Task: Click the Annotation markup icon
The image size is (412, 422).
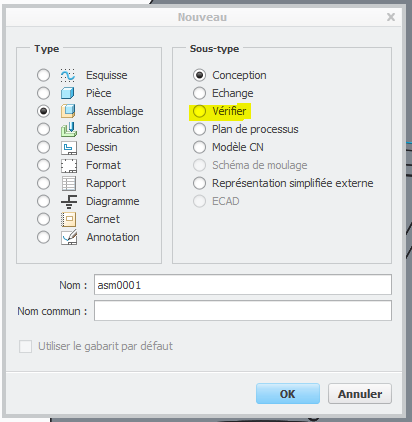Action: point(69,237)
